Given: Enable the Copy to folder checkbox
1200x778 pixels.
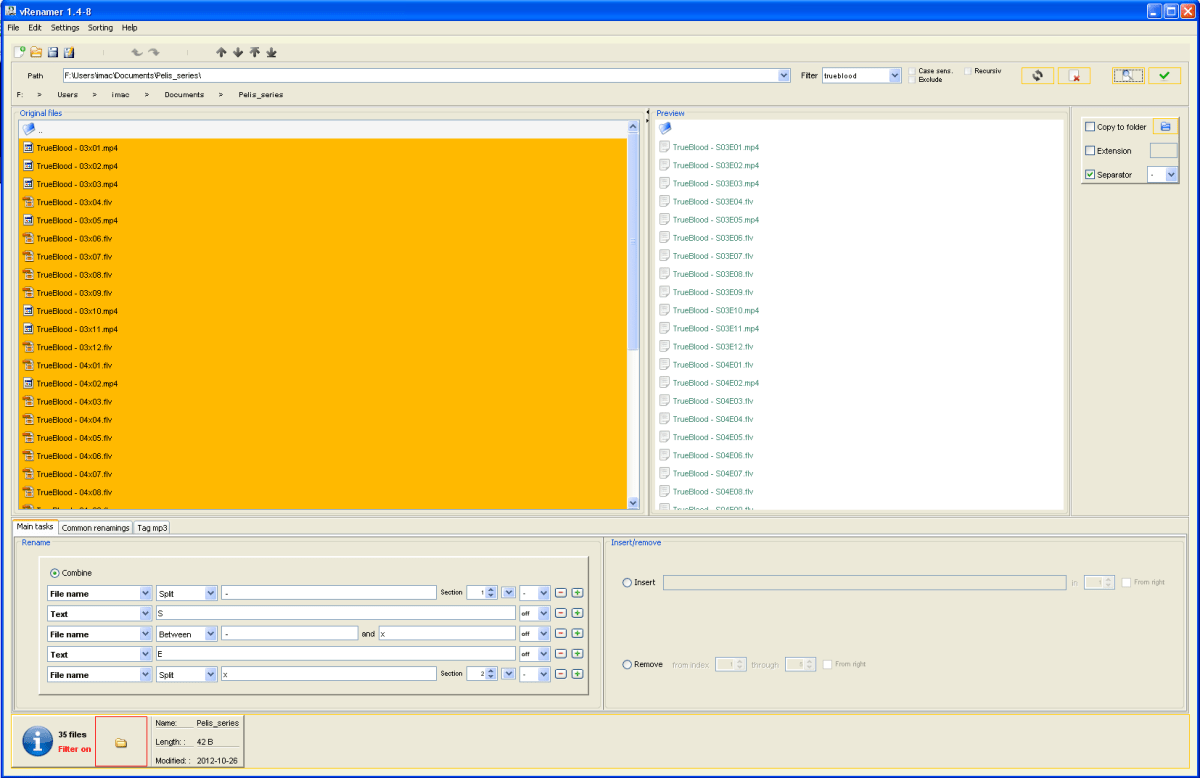Looking at the screenshot, I should coord(1090,127).
